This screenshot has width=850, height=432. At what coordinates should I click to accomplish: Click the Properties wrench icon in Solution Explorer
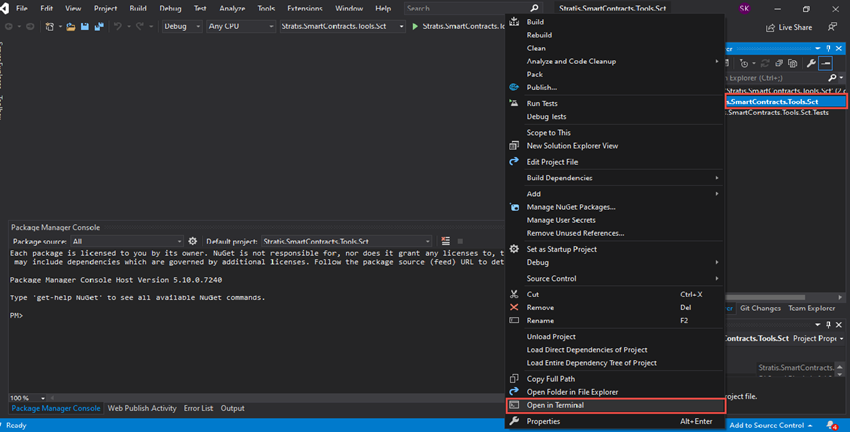[x=810, y=63]
